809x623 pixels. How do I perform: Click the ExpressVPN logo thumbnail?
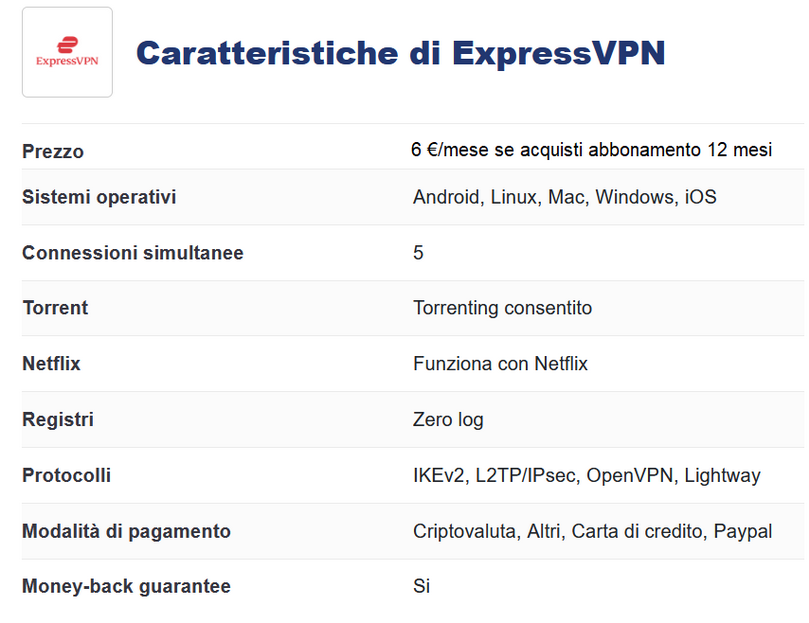67,52
